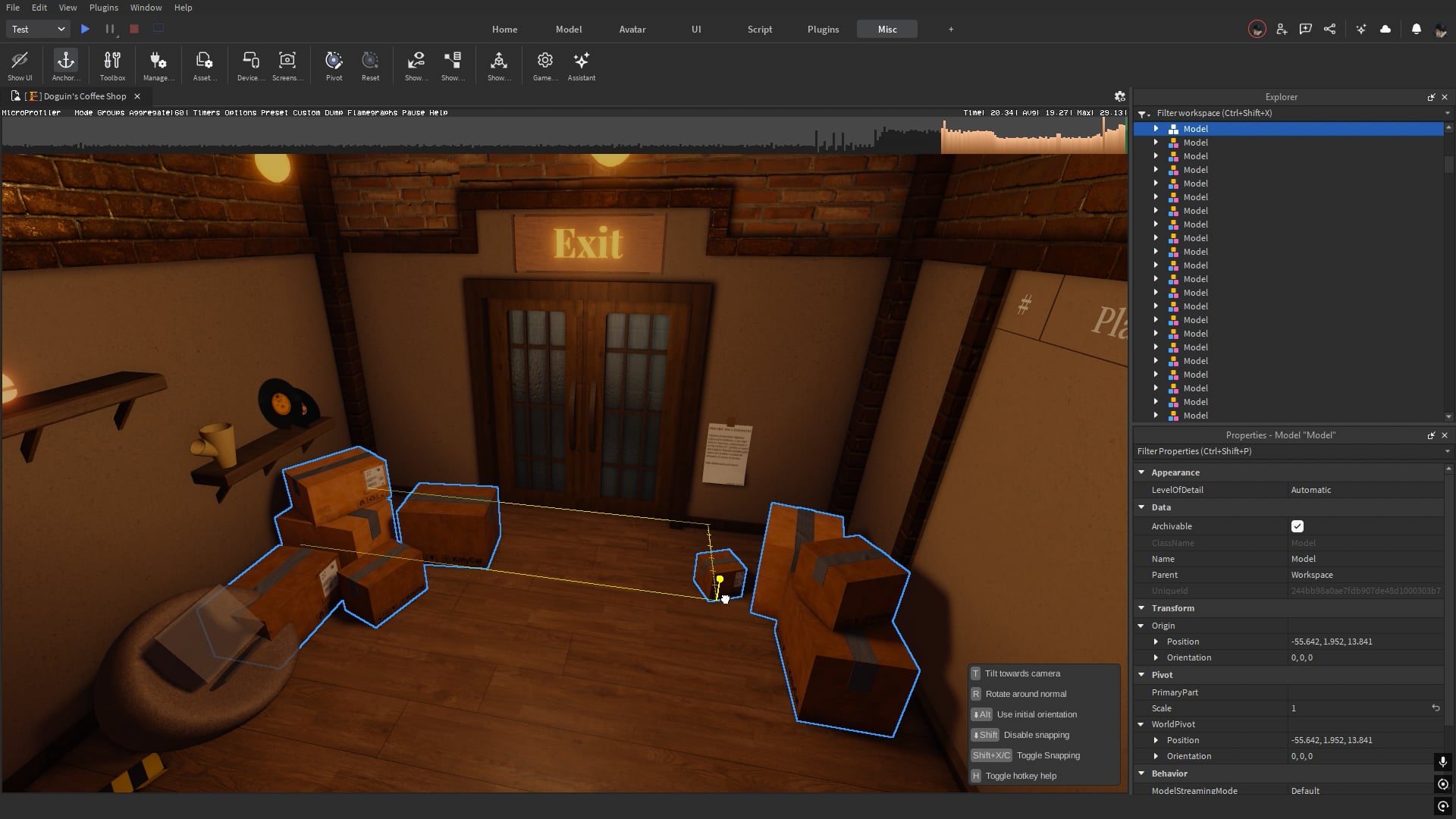Image resolution: width=1456 pixels, height=819 pixels.
Task: Collapse the Appearance section
Action: click(x=1141, y=472)
